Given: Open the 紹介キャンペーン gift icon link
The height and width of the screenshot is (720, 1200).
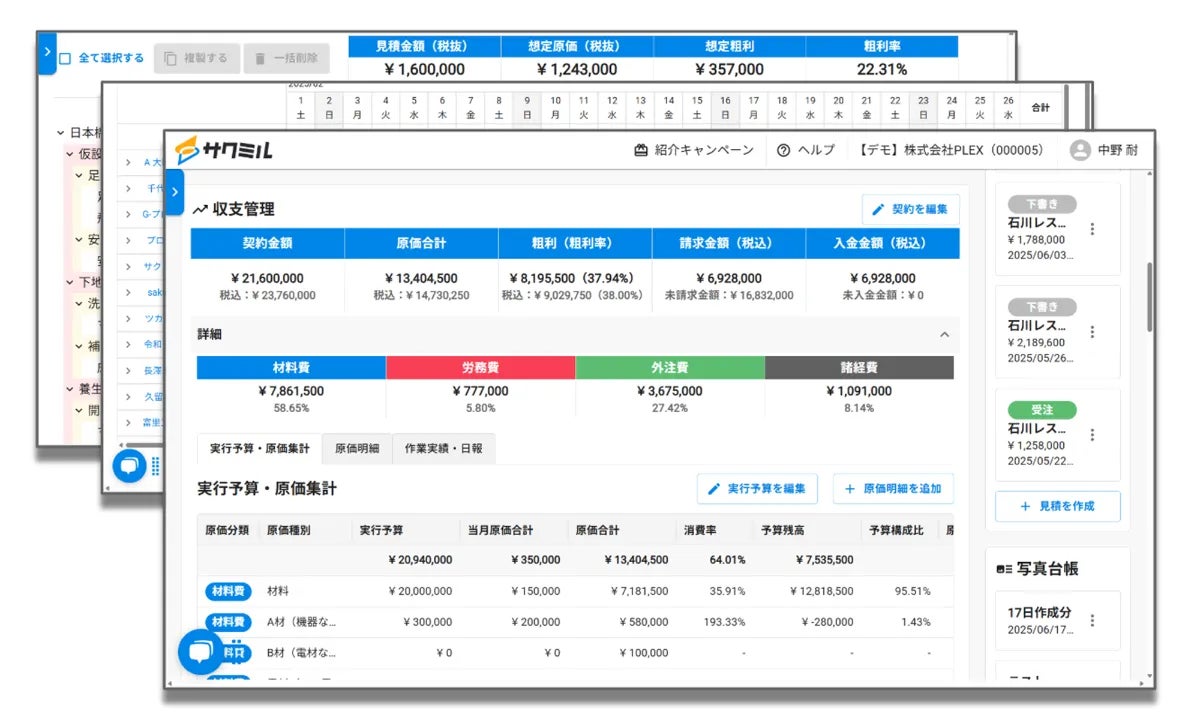Looking at the screenshot, I should point(642,150).
